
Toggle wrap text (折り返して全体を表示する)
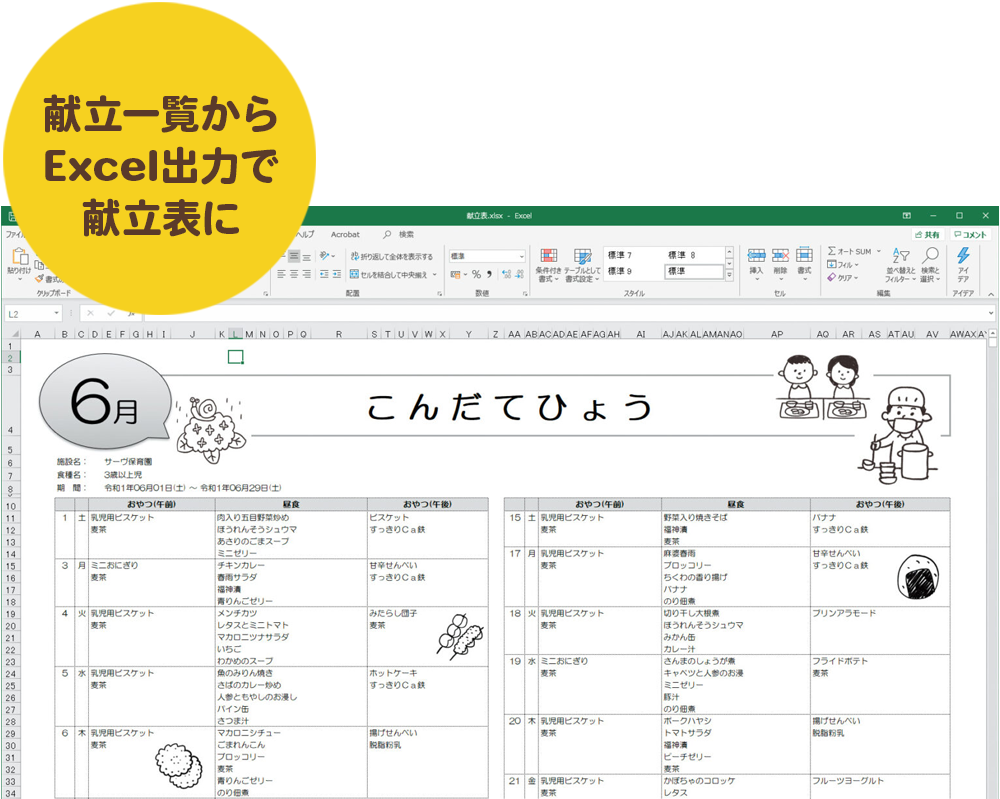pos(391,256)
